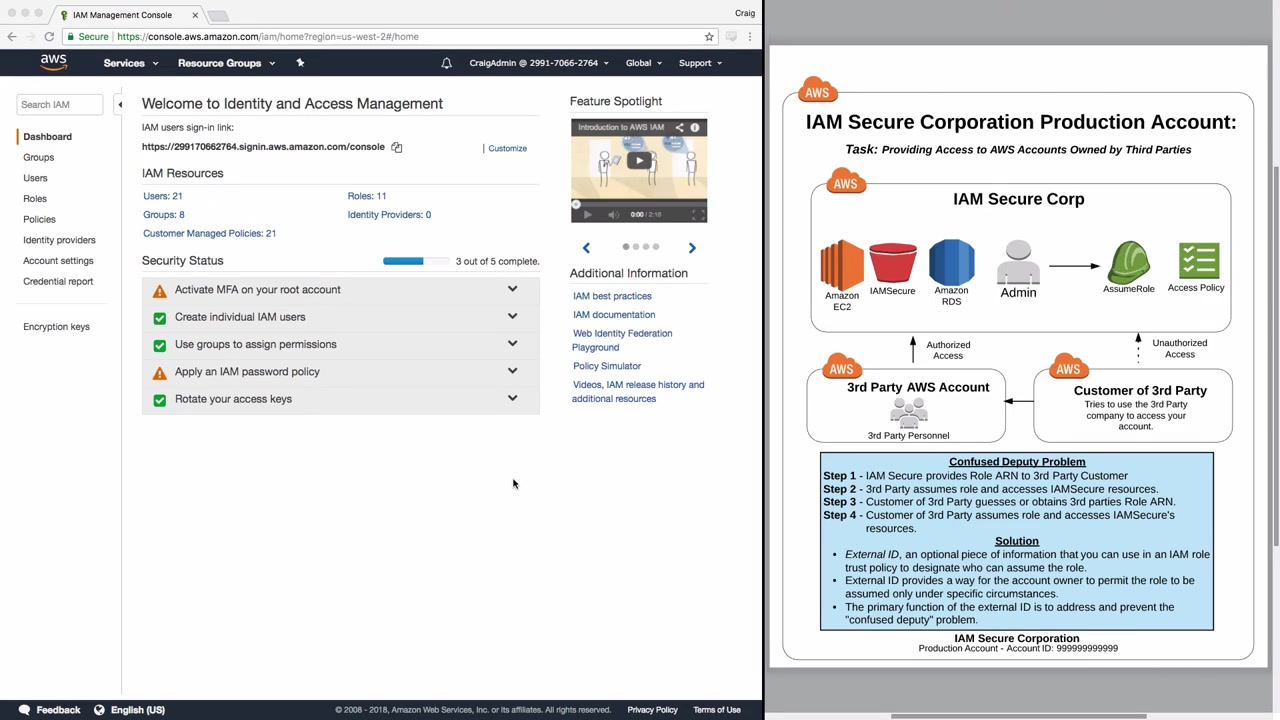The height and width of the screenshot is (720, 1280).
Task: Collapse the IAM sidebar panel
Action: pyautogui.click(x=120, y=104)
